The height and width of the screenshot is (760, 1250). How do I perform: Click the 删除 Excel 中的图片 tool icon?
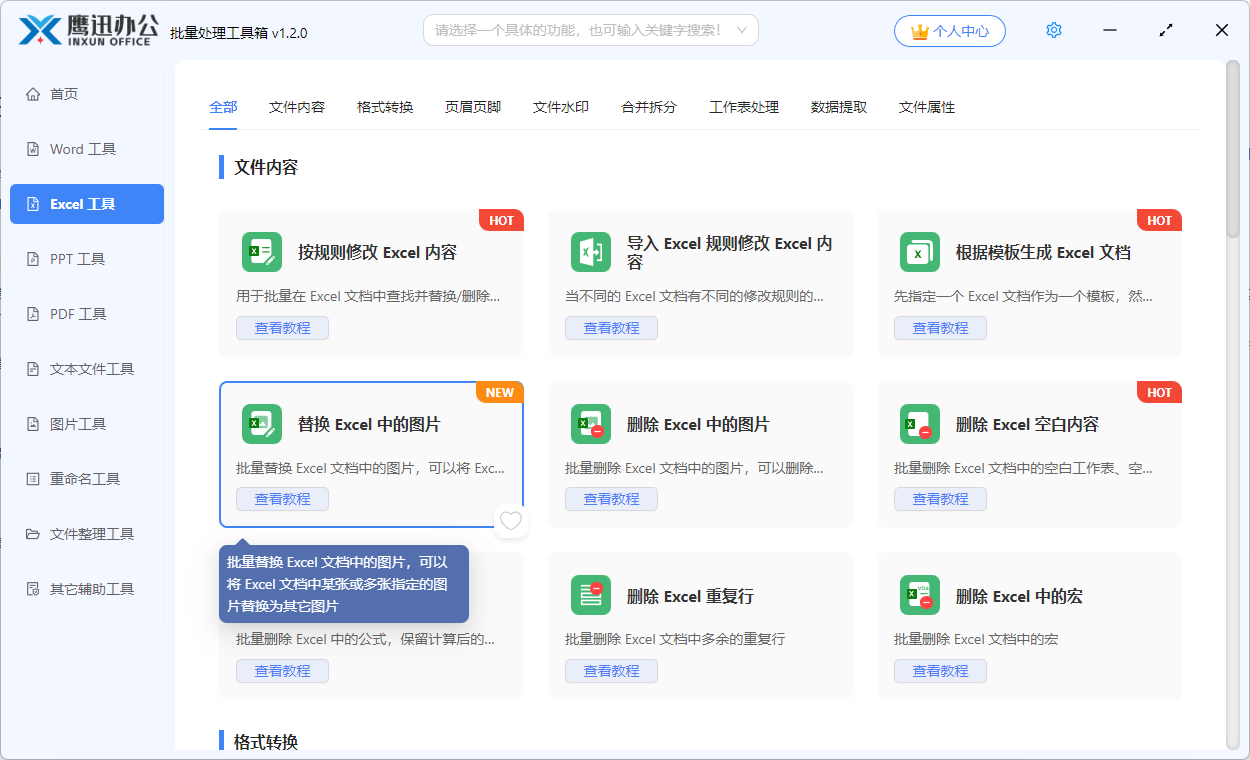coord(591,424)
